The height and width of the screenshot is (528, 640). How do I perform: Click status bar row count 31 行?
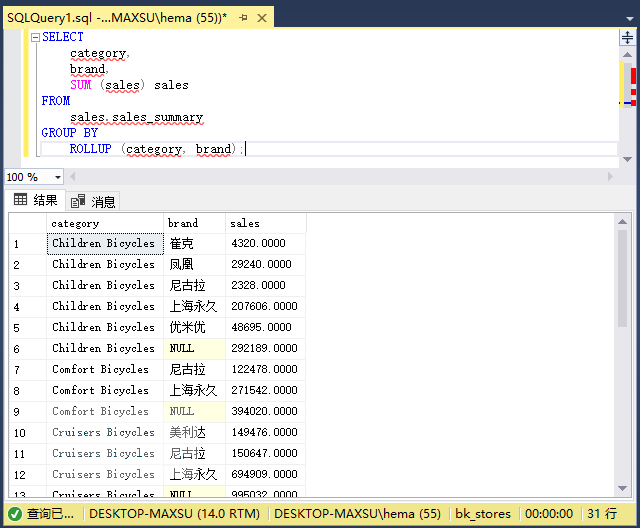602,514
